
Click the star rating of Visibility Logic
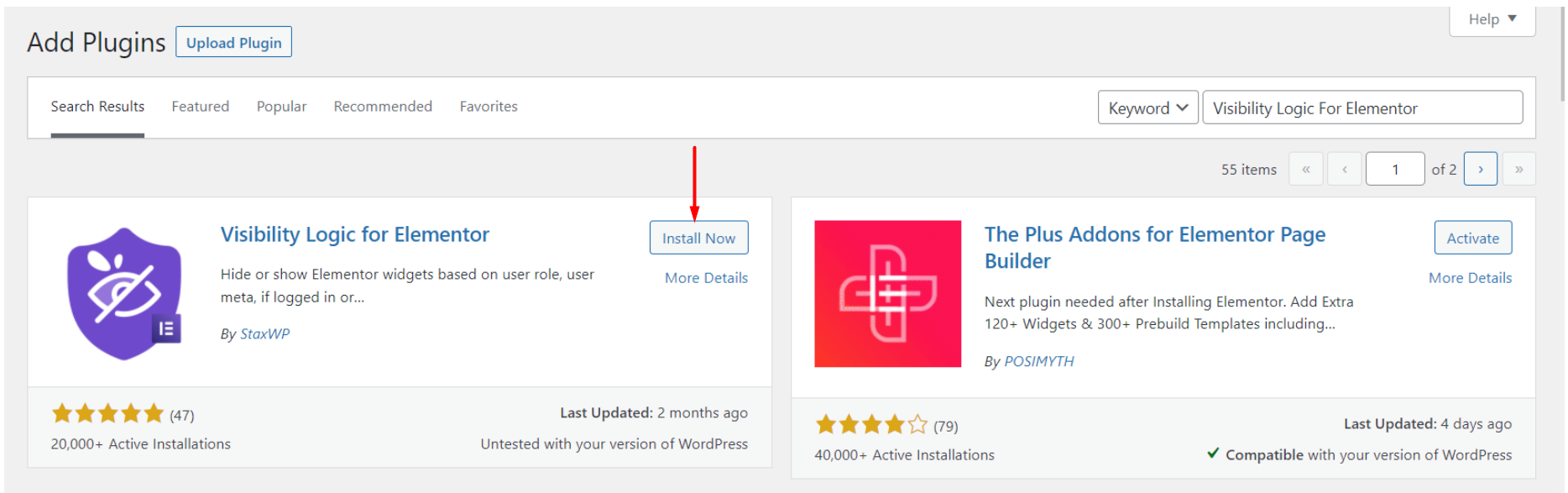[x=107, y=413]
